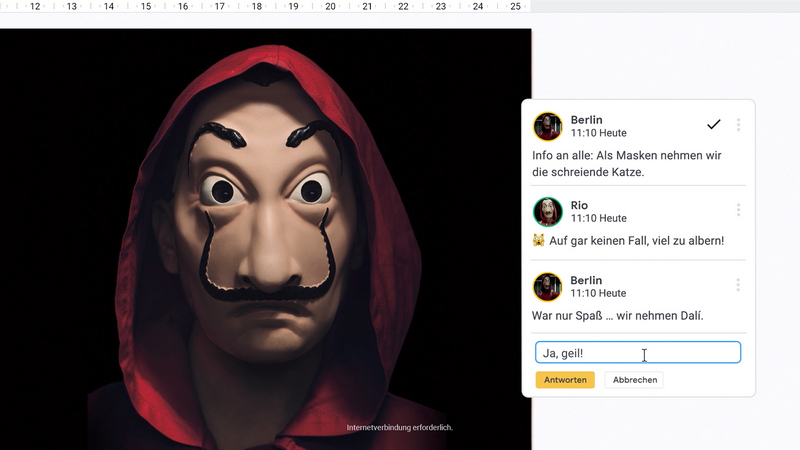Click the reply 'War nur Spaß … wir nehmen Dalí.'
This screenshot has height=450, width=800.
[617, 315]
